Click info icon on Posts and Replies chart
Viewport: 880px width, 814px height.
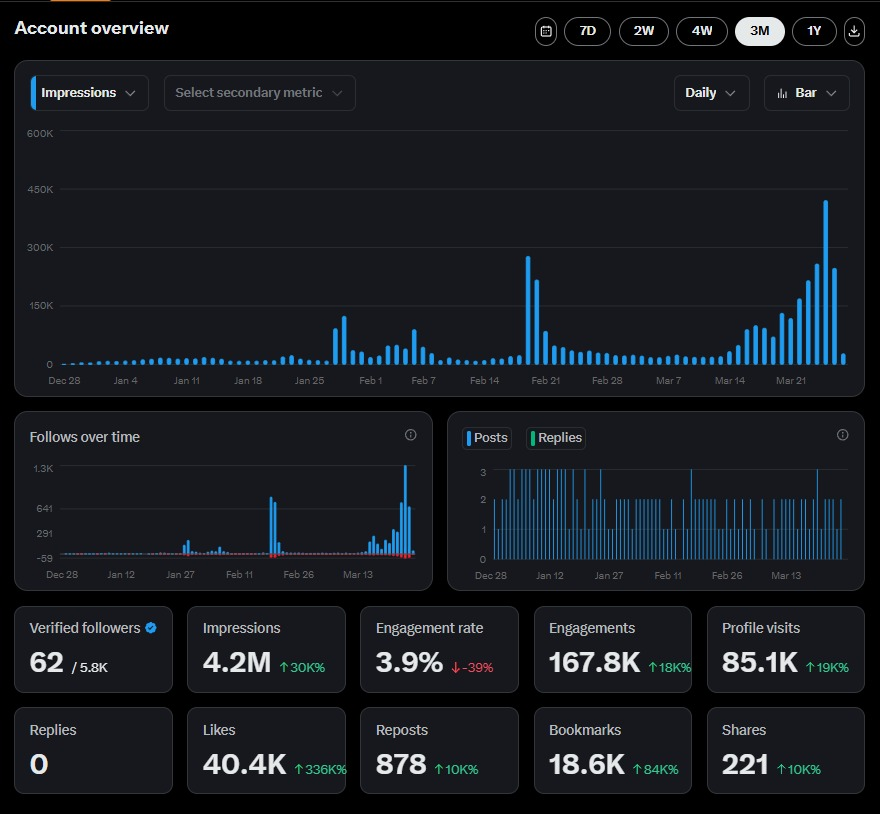tap(842, 435)
